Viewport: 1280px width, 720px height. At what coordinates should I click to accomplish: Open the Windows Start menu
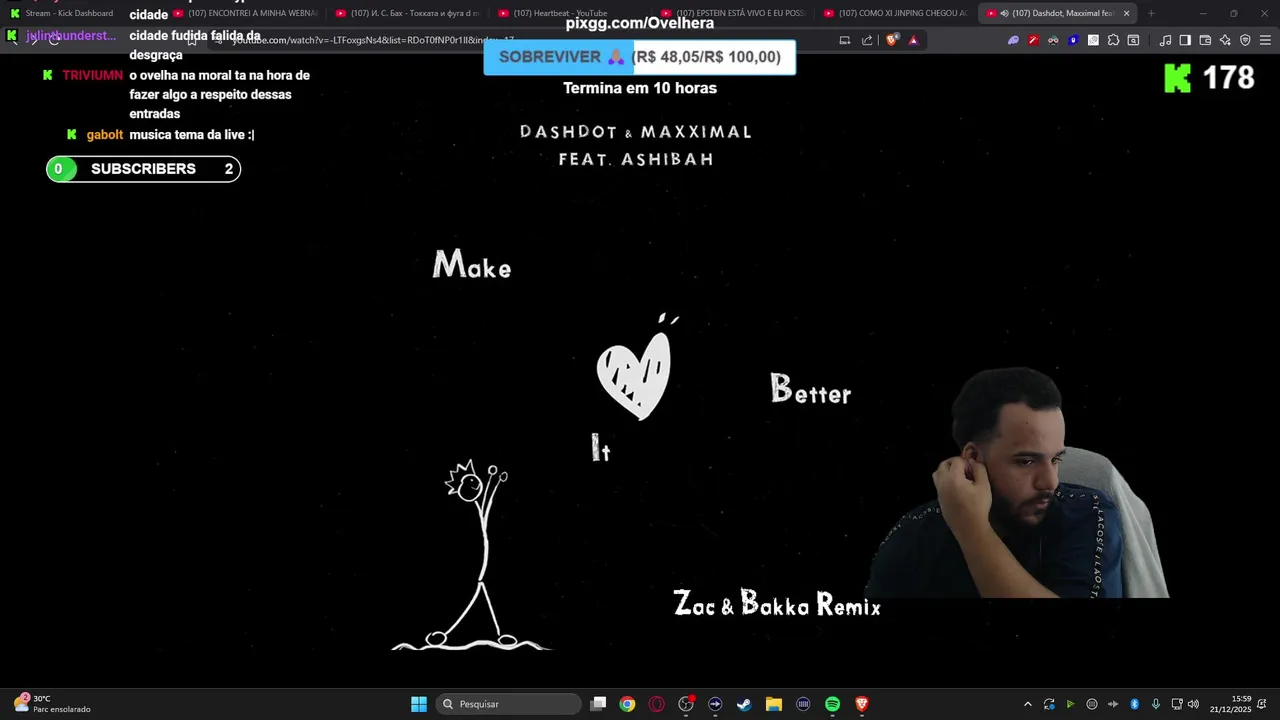[419, 704]
